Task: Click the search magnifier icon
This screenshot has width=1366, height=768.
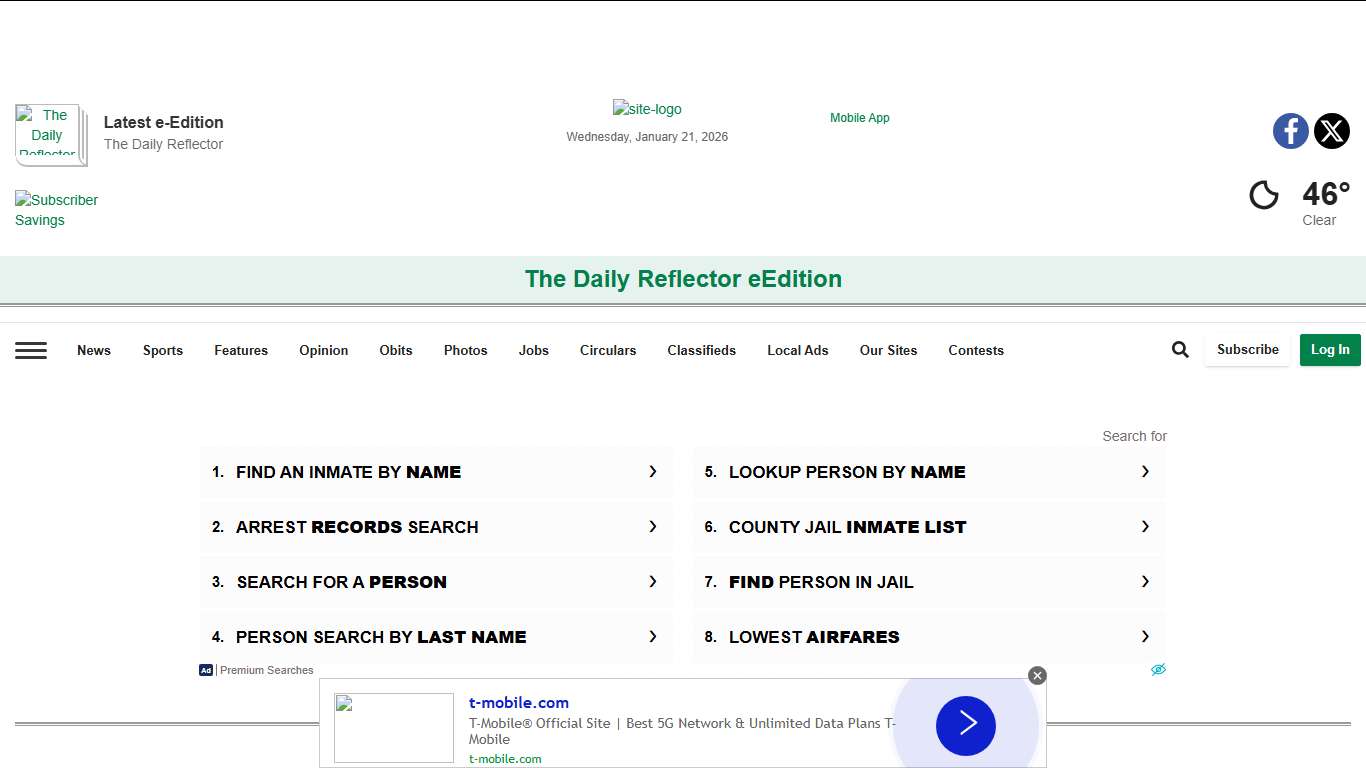Action: (x=1180, y=349)
